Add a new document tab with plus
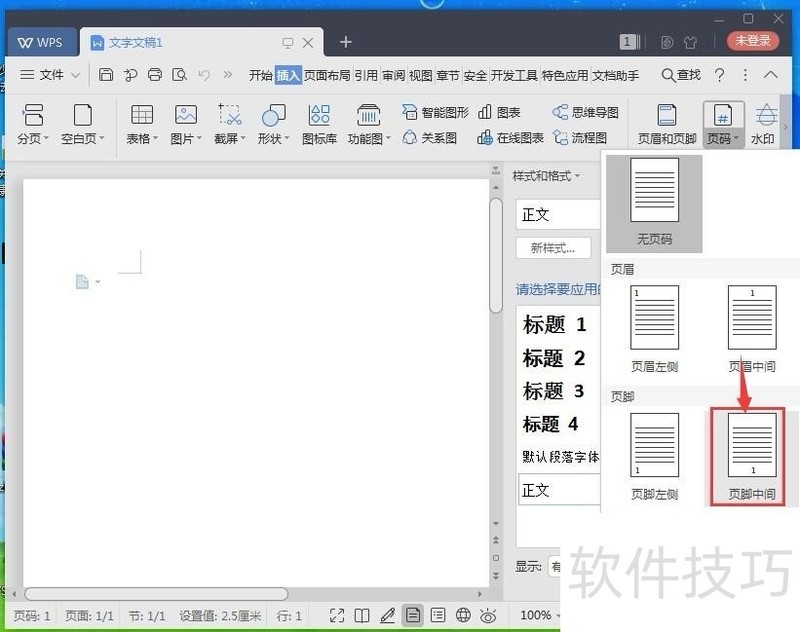 [x=346, y=42]
